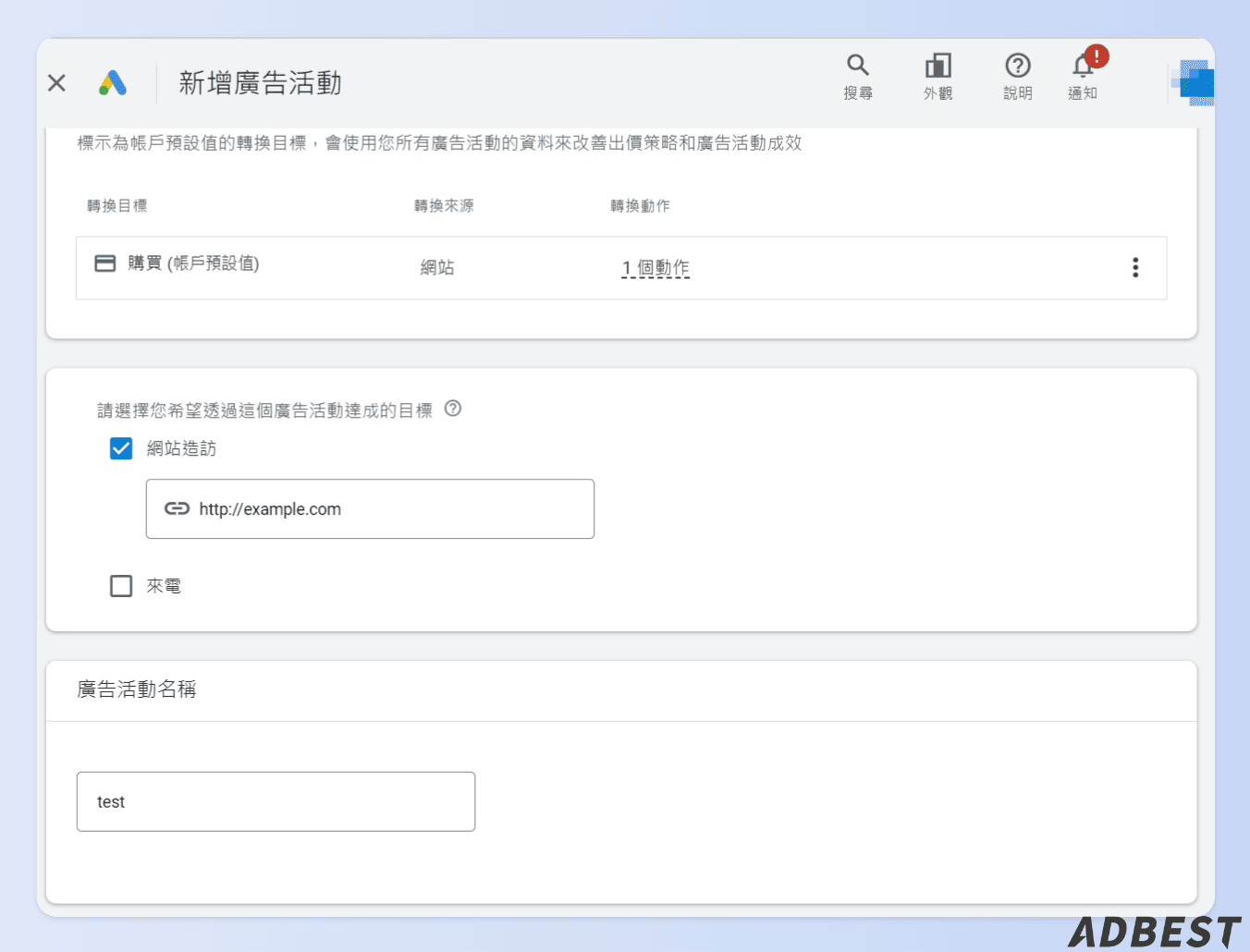Close the 新增廣告活動 screen with the X
The height and width of the screenshot is (952, 1250).
[55, 82]
